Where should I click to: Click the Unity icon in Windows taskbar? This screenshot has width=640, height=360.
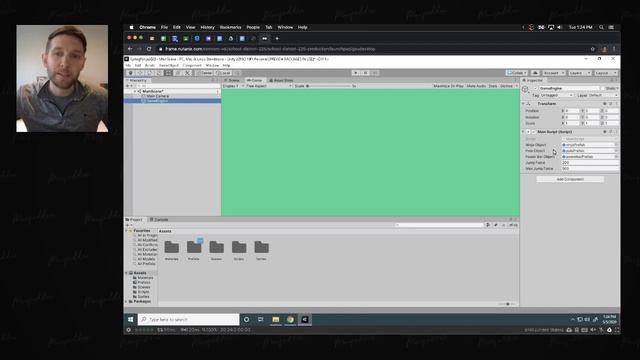pos(305,320)
